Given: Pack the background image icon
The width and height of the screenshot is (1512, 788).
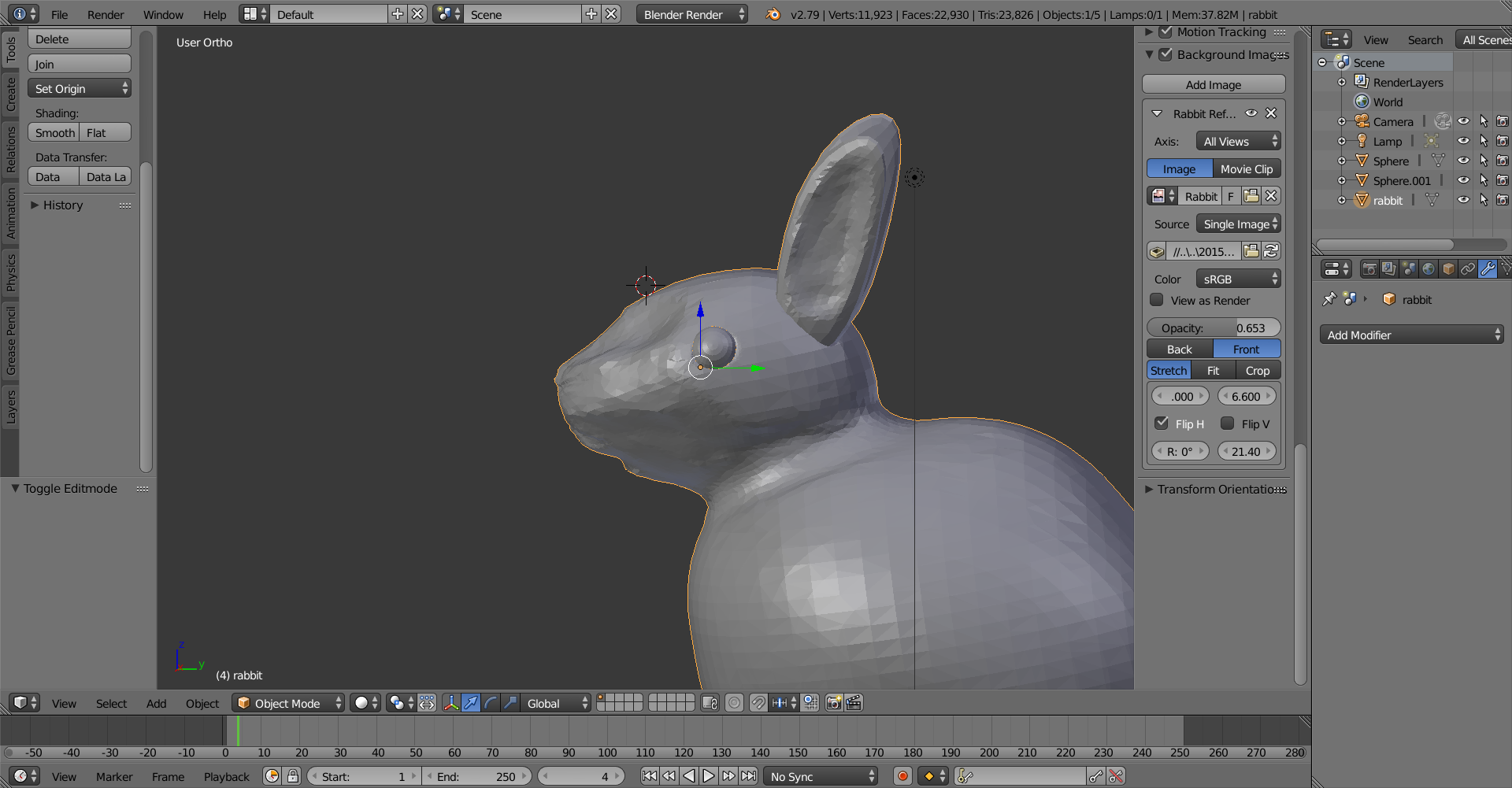Looking at the screenshot, I should [x=1157, y=252].
